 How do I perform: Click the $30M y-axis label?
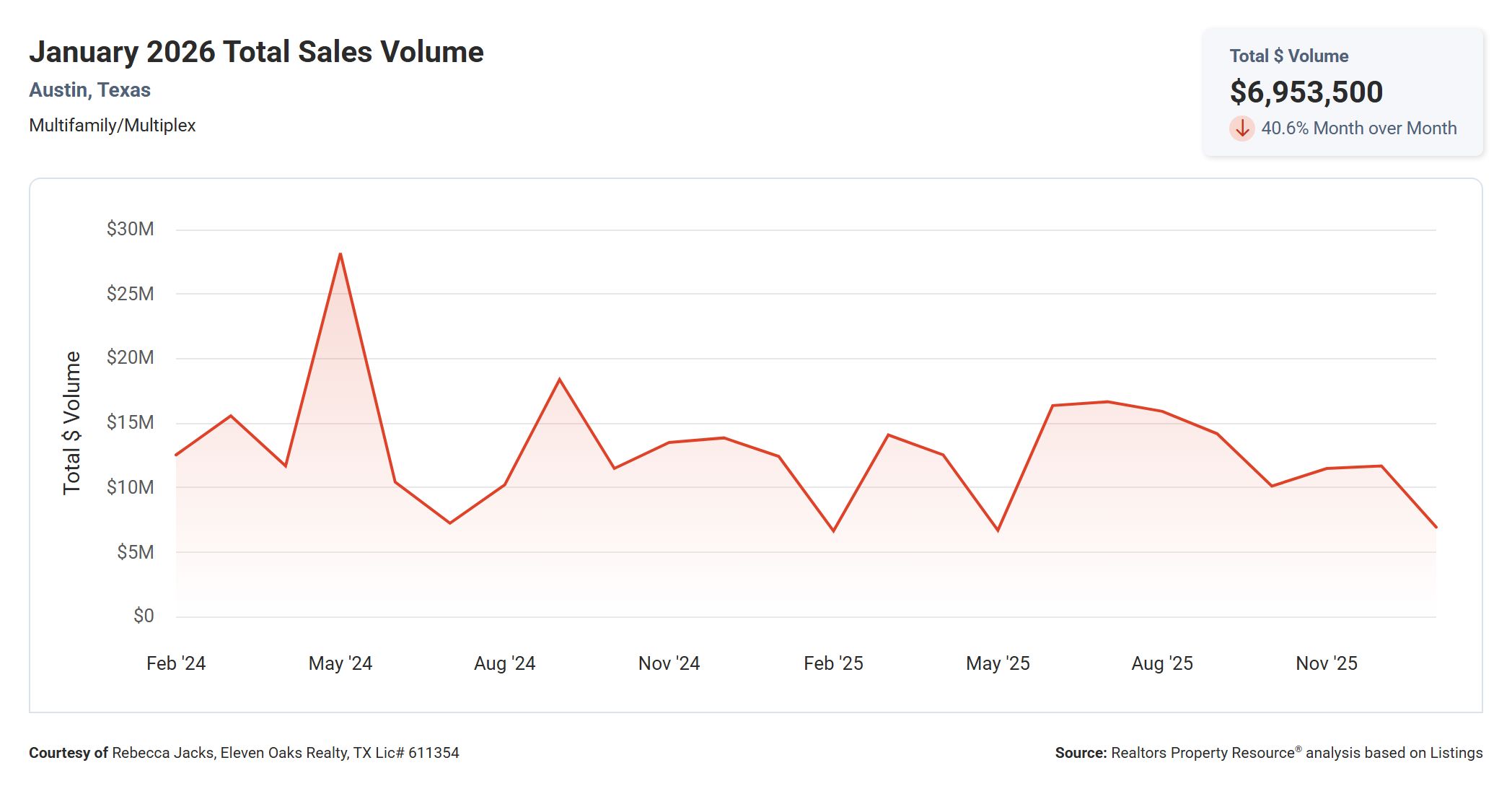130,230
